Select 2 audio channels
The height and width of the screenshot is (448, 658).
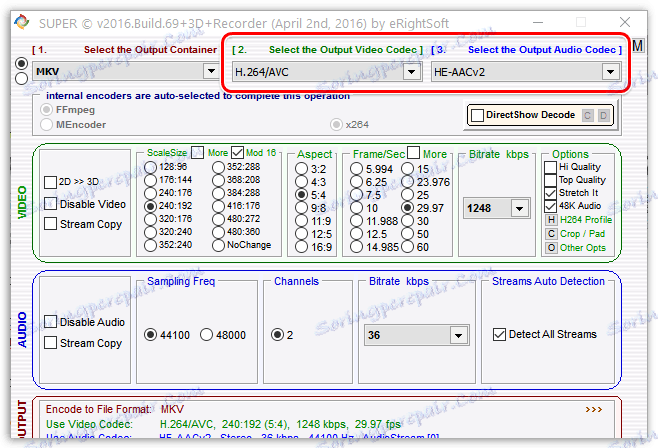277,335
